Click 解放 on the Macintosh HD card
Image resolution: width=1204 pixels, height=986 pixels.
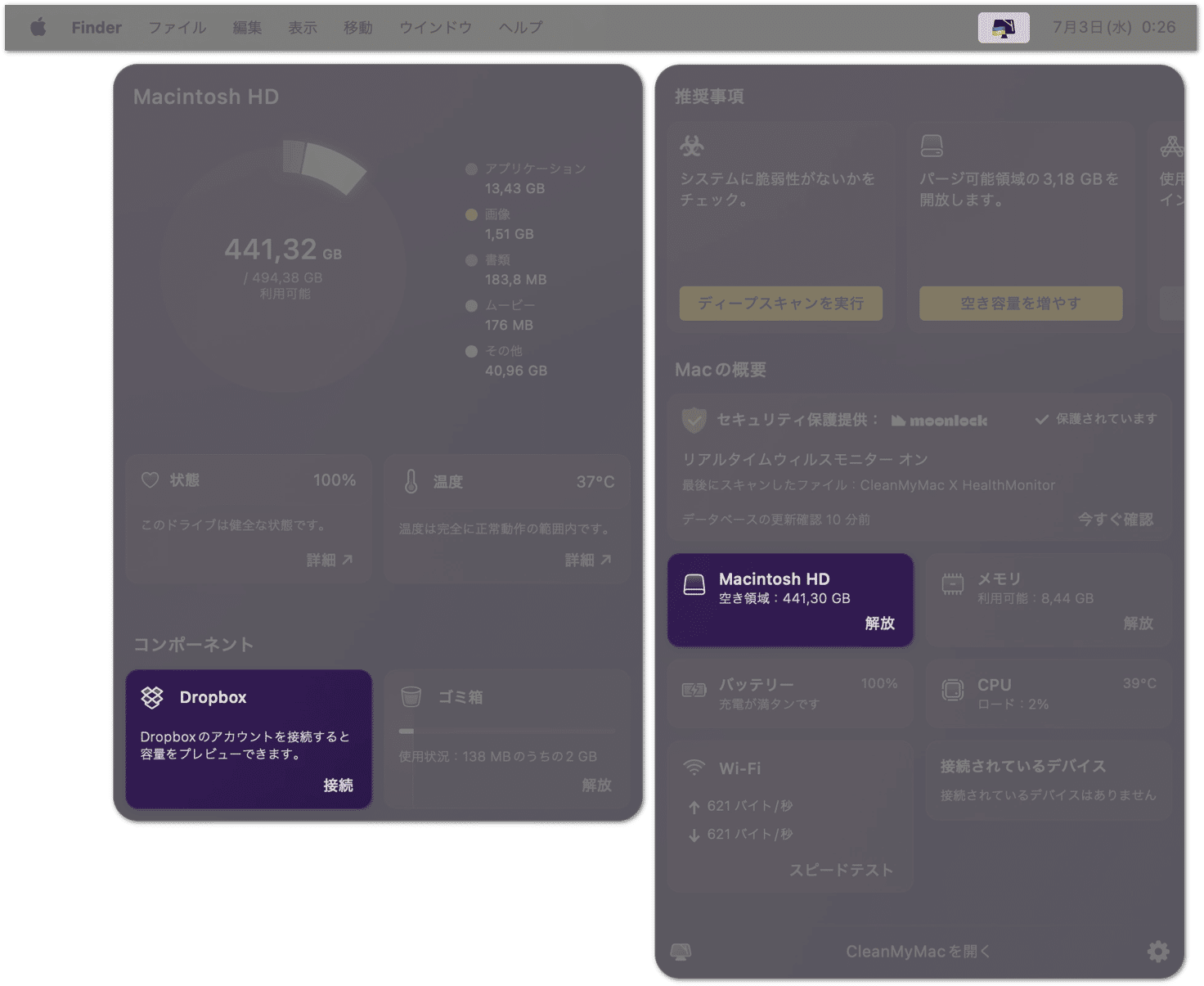pos(880,623)
